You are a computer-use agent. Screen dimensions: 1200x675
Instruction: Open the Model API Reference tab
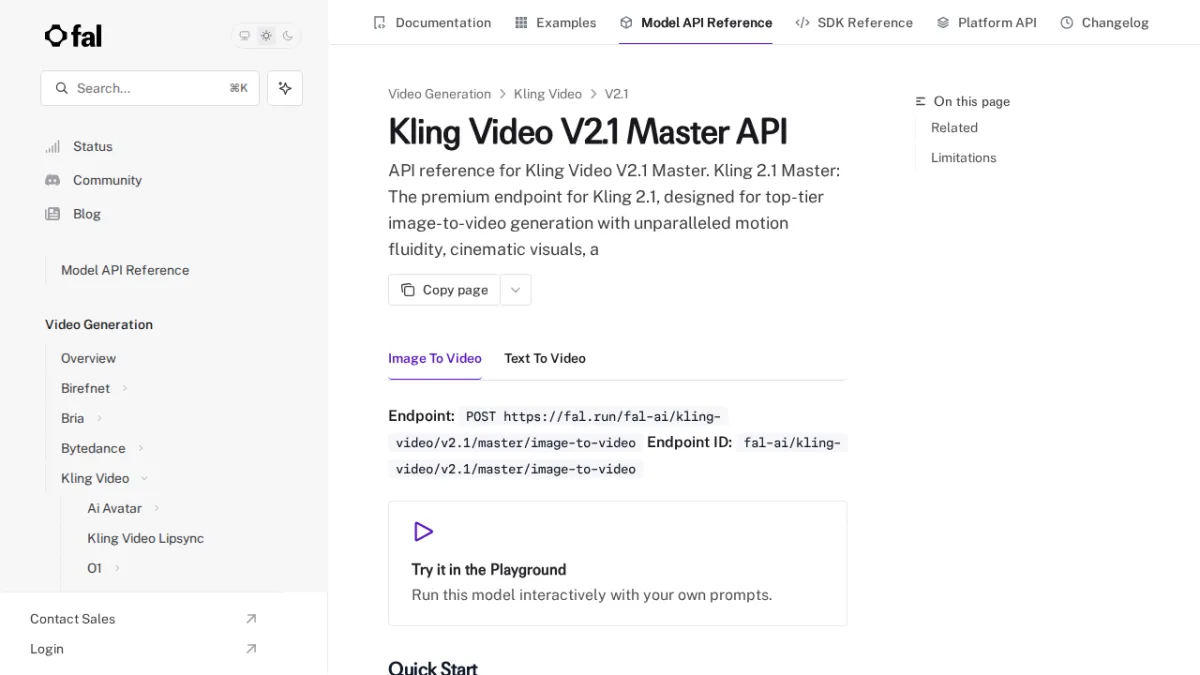(x=696, y=22)
